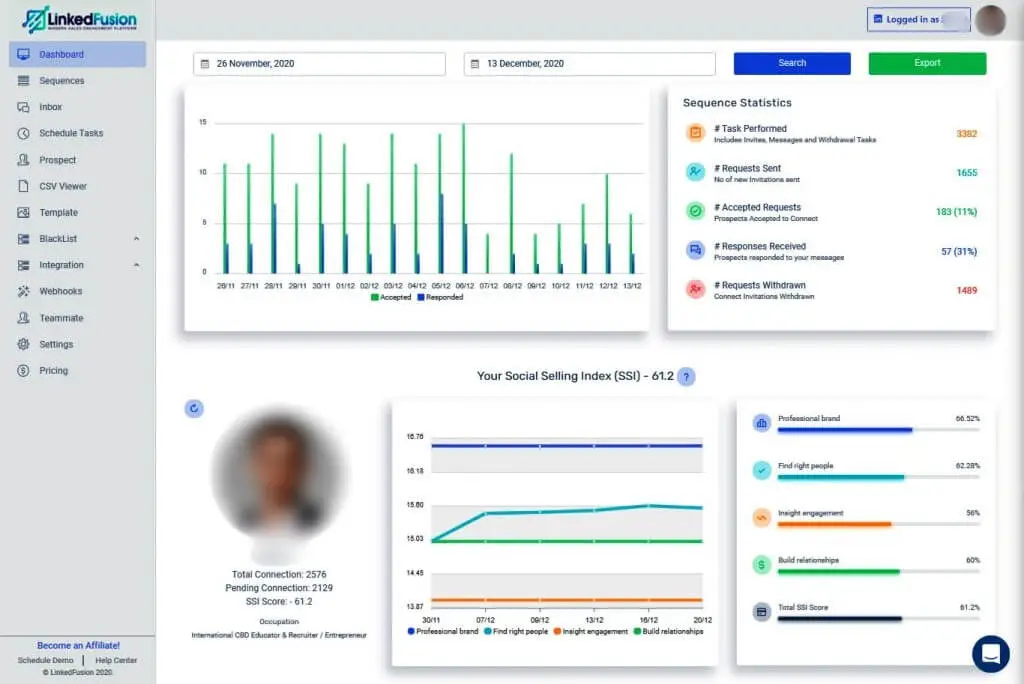Click the blurred profile photo
This screenshot has height=684, width=1024.
tap(279, 474)
